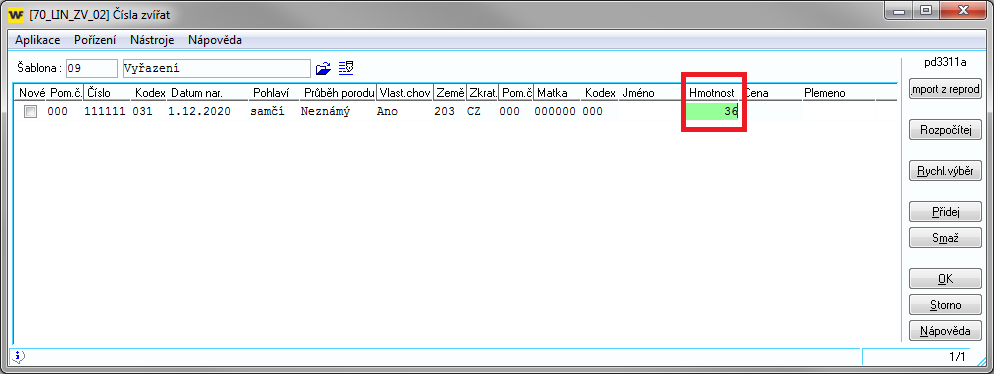Viewport: 994px width, 374px height.
Task: Click the Přidej button
Action: 945,212
